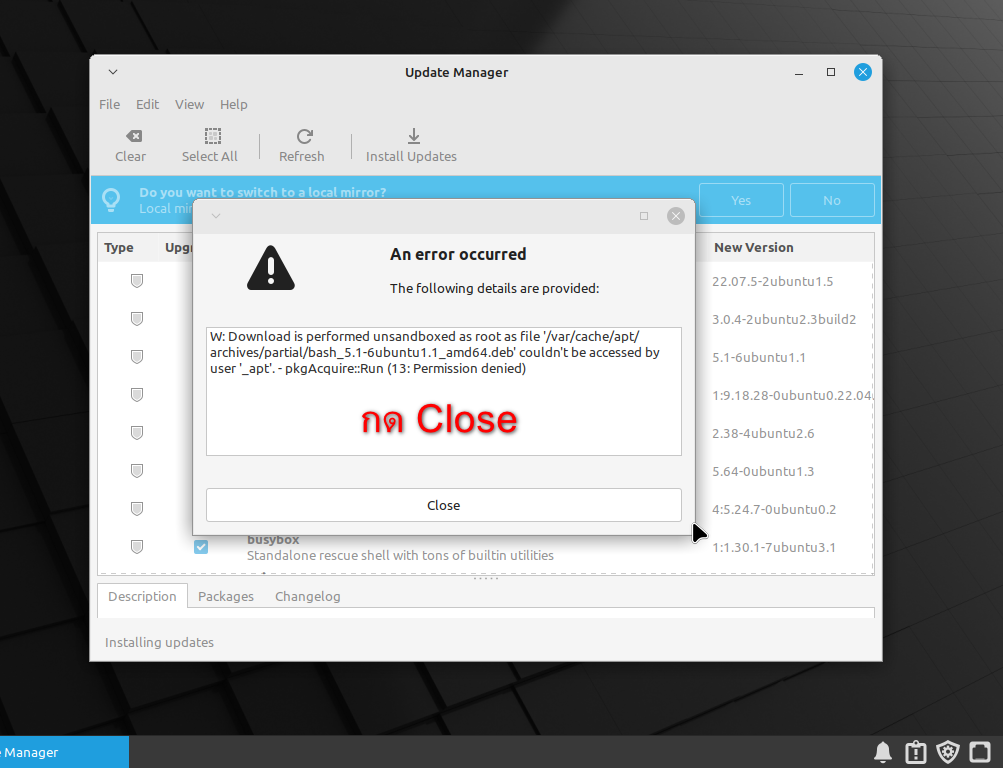Open the Help menu
Image resolution: width=1003 pixels, height=768 pixels.
[x=233, y=104]
